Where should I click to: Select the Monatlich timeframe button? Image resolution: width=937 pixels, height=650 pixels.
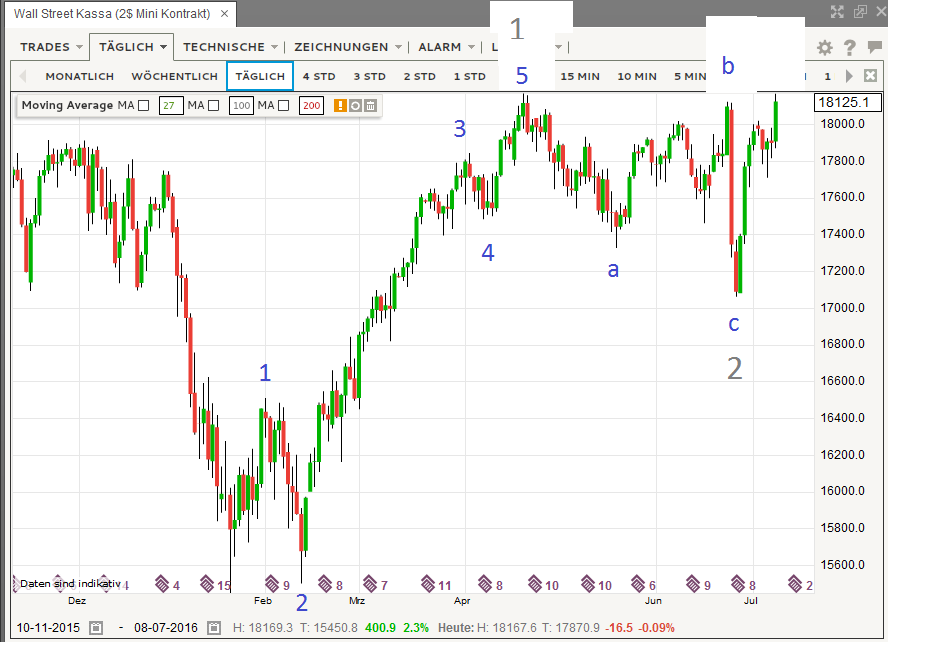[80, 76]
